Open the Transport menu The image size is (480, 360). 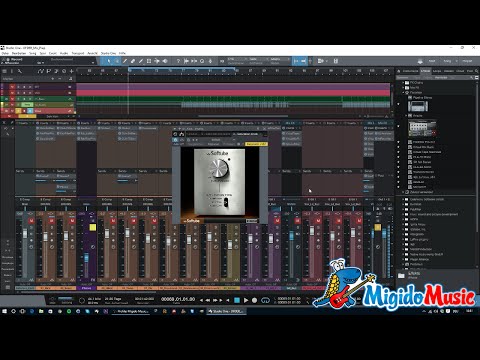[78, 53]
